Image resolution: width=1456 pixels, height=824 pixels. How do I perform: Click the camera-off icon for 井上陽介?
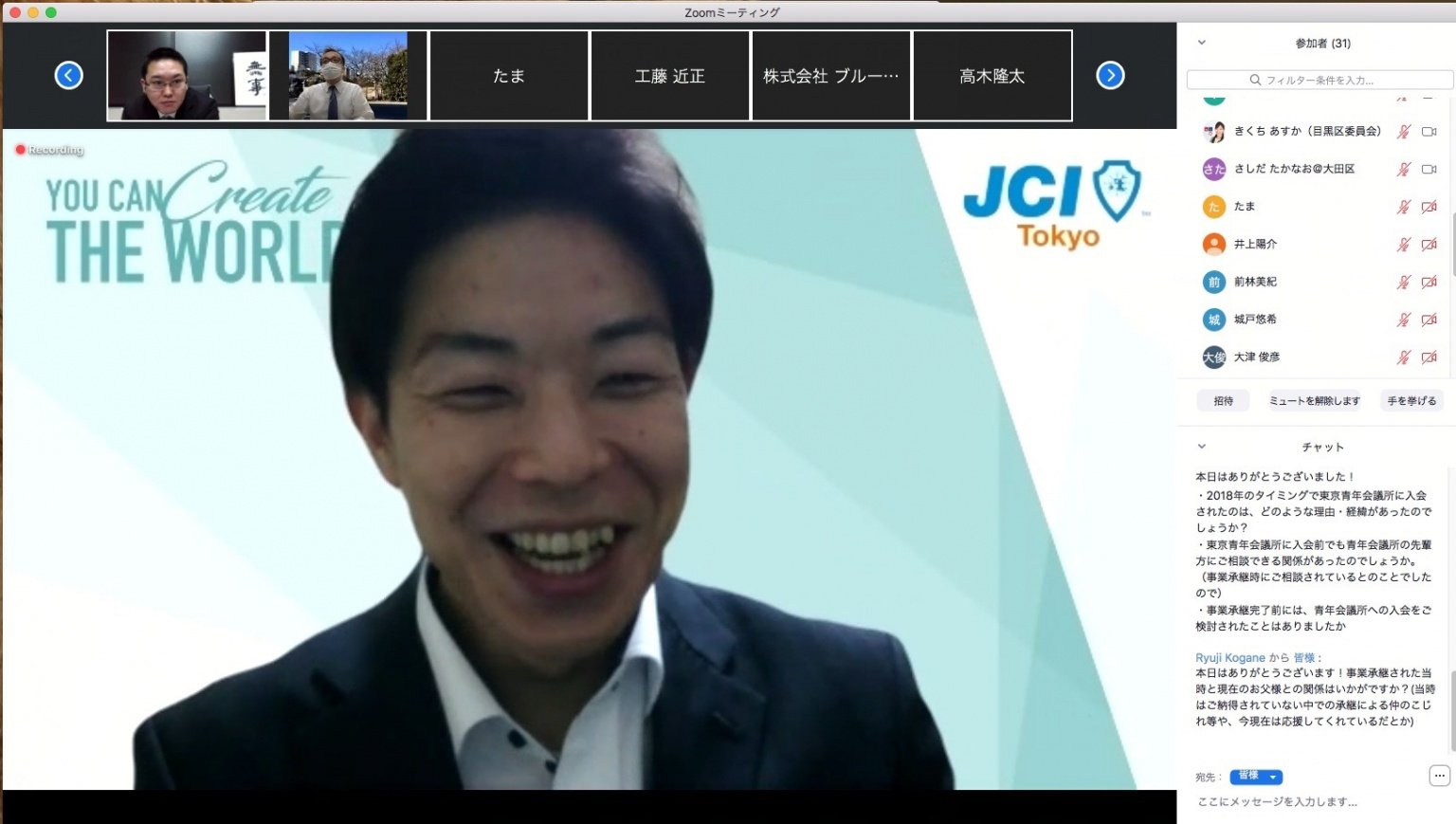pos(1429,245)
